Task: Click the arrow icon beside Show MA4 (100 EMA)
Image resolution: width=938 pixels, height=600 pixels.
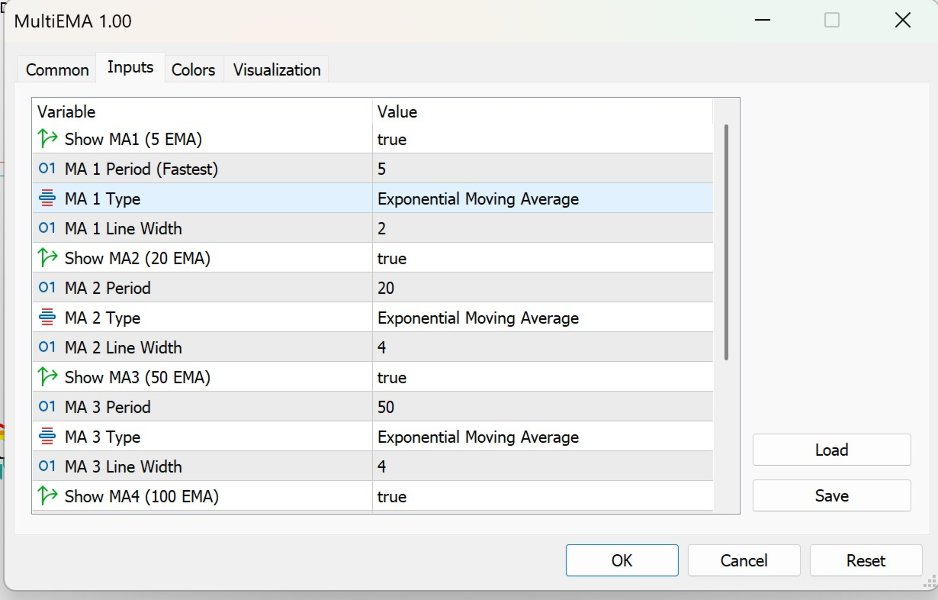Action: [x=47, y=496]
